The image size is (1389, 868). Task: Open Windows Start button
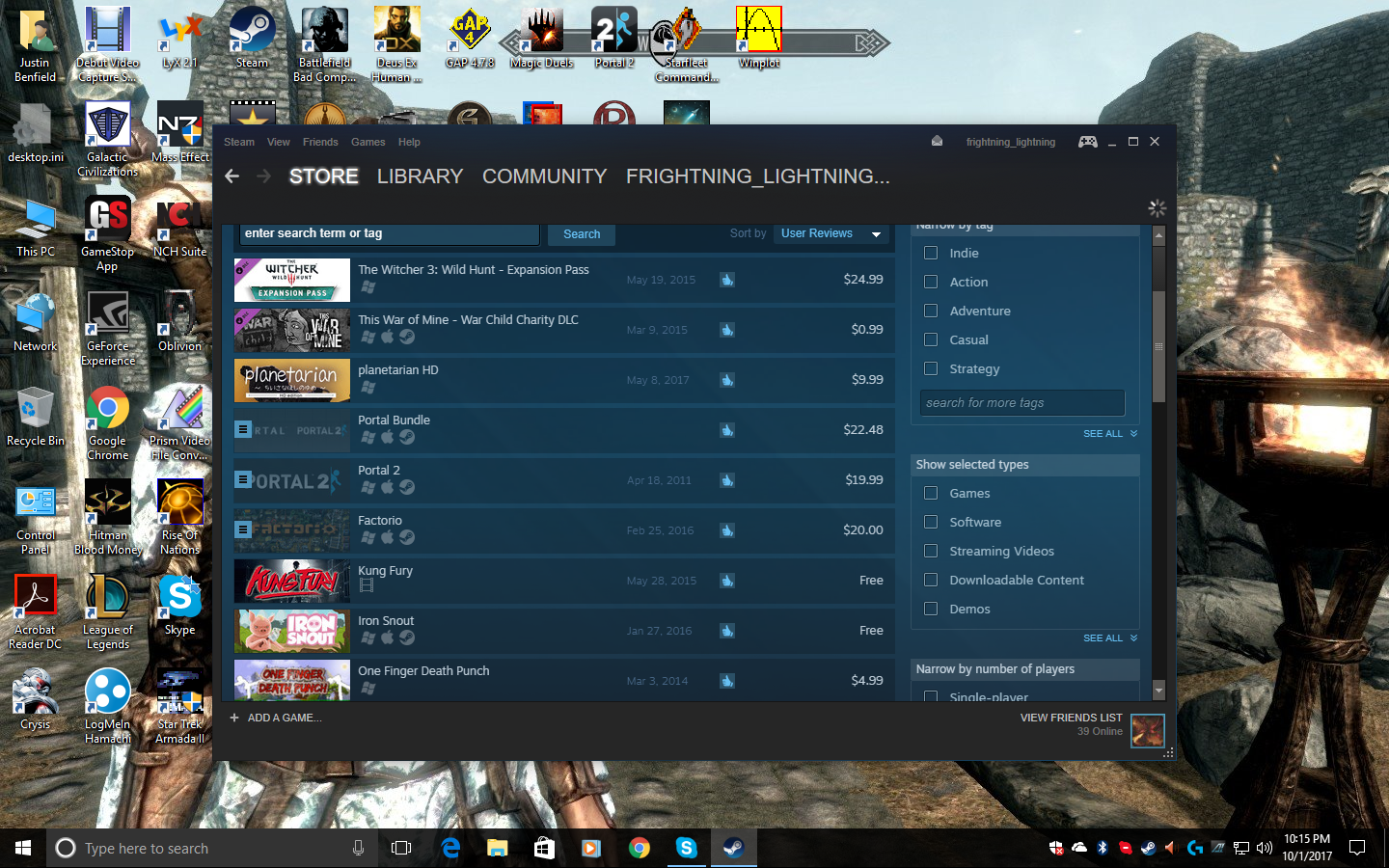click(x=23, y=848)
